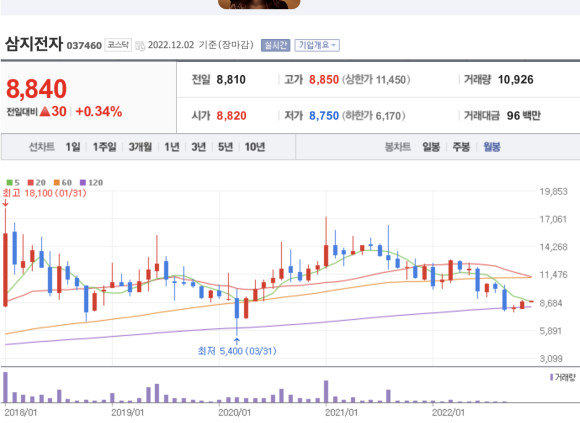
Task: Click the red 20 moving average legend
Action: coord(37,183)
